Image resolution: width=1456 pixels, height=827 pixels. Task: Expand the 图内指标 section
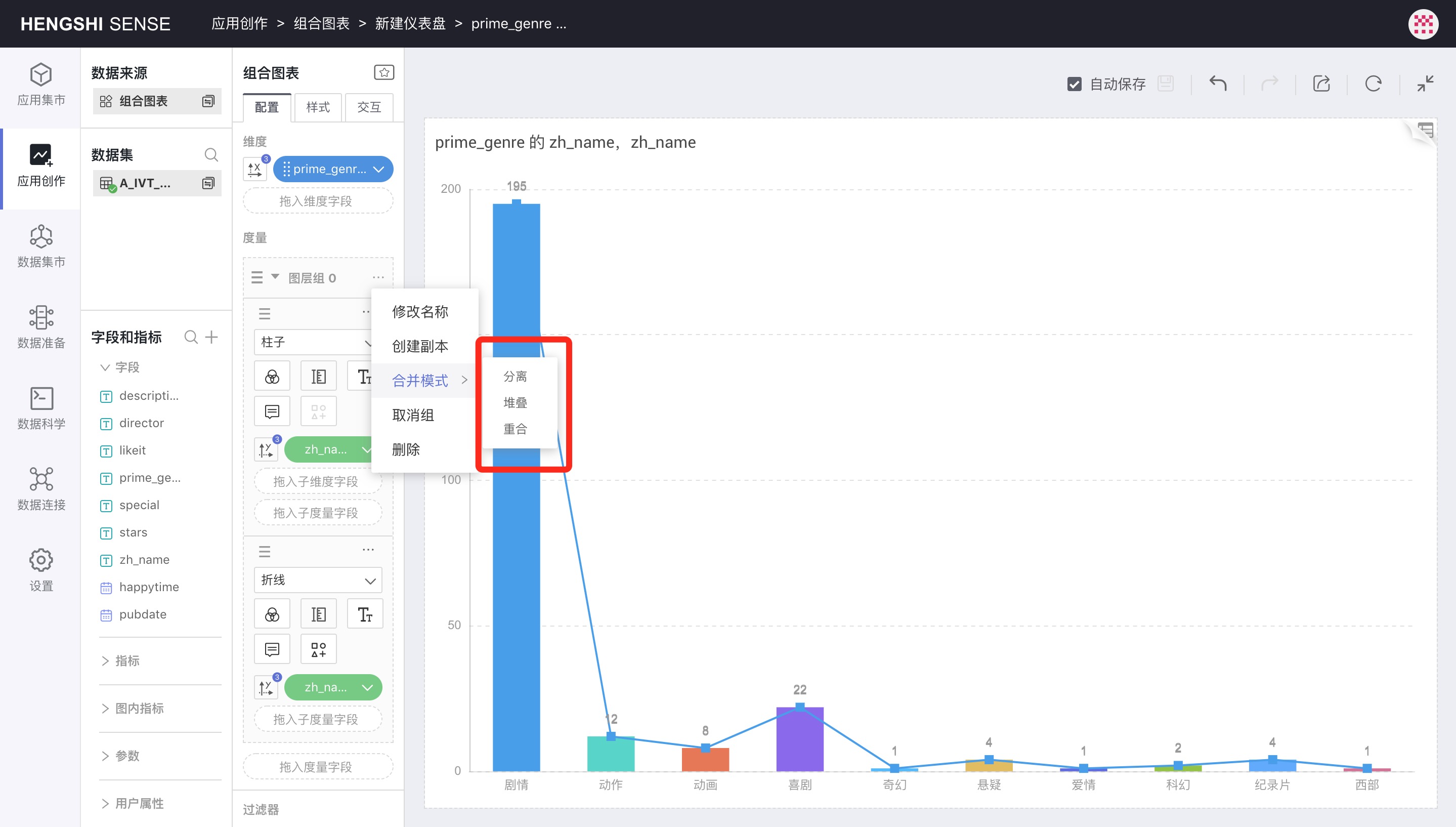tap(104, 708)
